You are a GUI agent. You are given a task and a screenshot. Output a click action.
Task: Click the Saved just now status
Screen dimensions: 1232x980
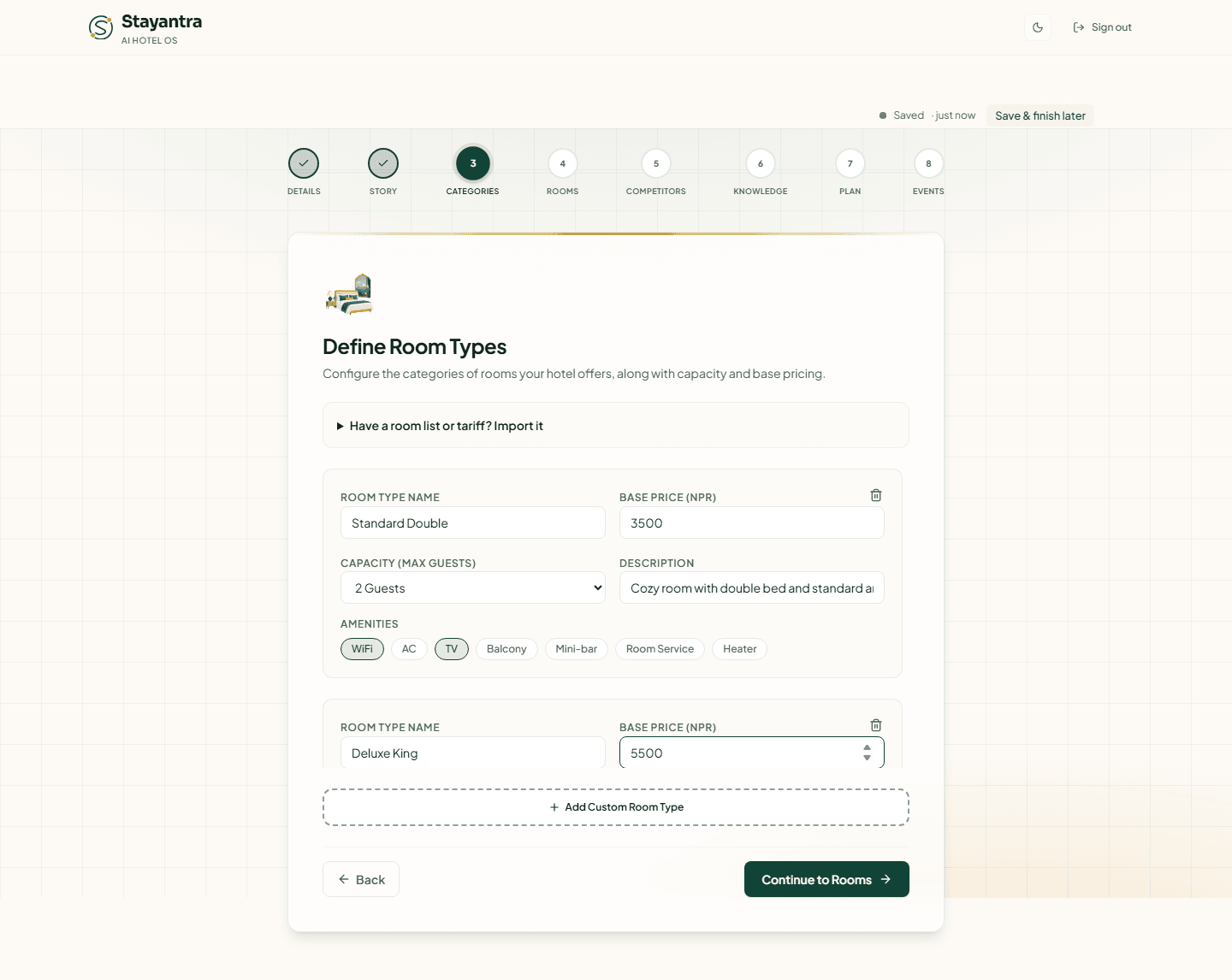tap(927, 115)
